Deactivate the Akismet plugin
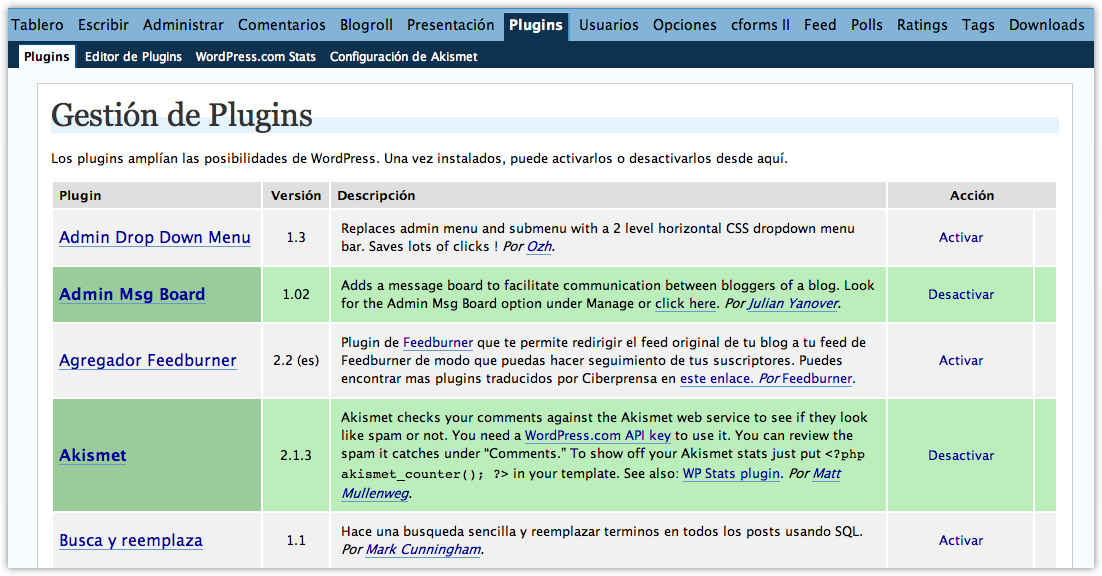This screenshot has width=1102, height=576. [x=960, y=456]
